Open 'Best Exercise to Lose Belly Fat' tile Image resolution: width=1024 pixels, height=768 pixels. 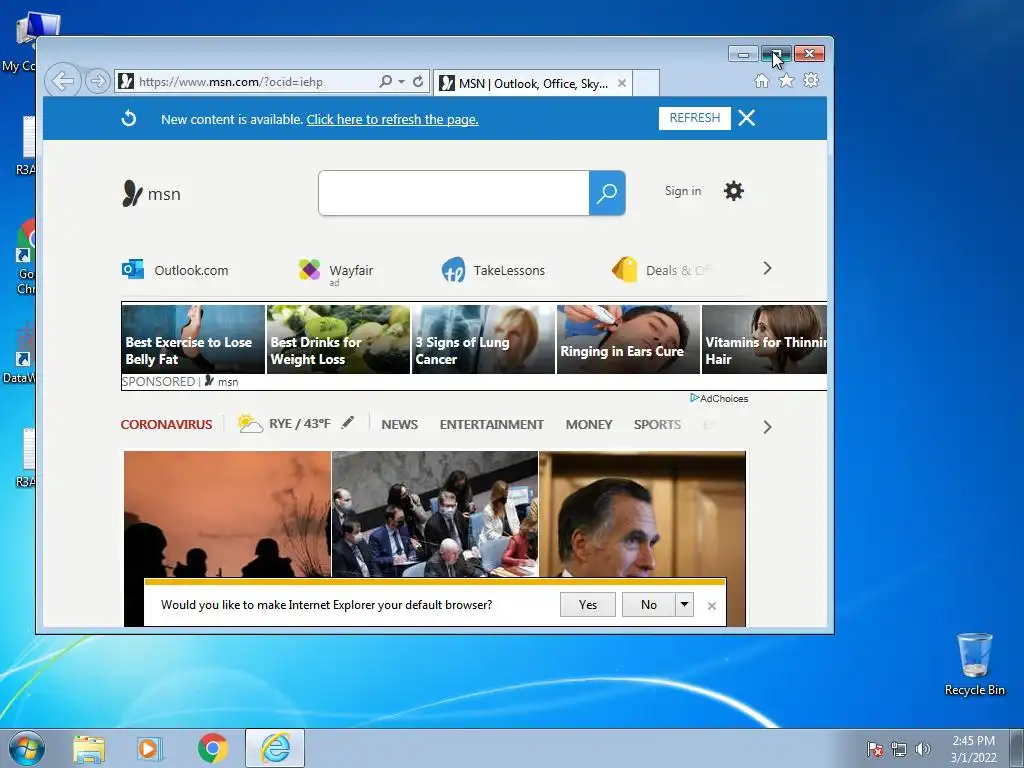pos(193,340)
